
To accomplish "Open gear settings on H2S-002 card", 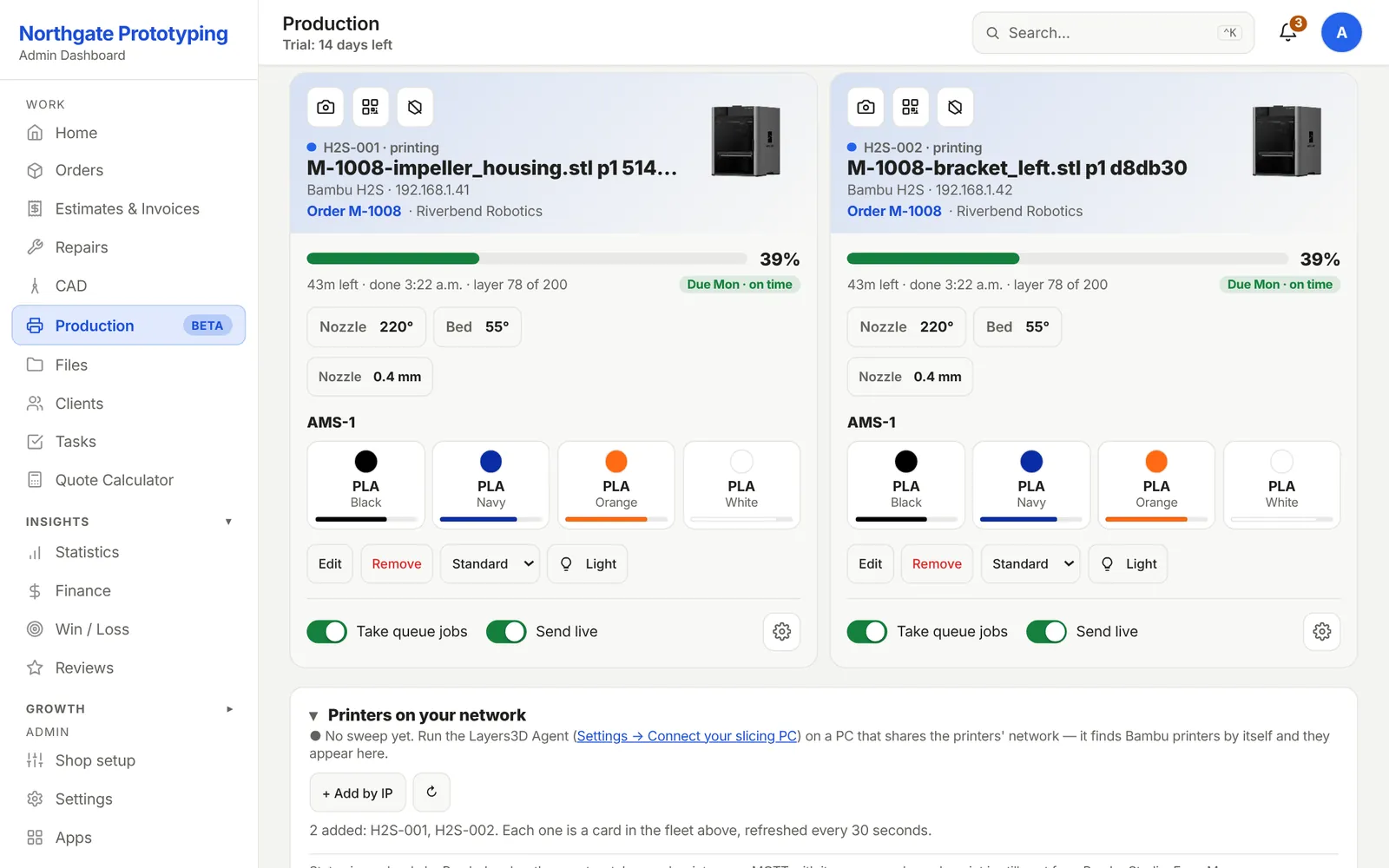I will 1321,631.
